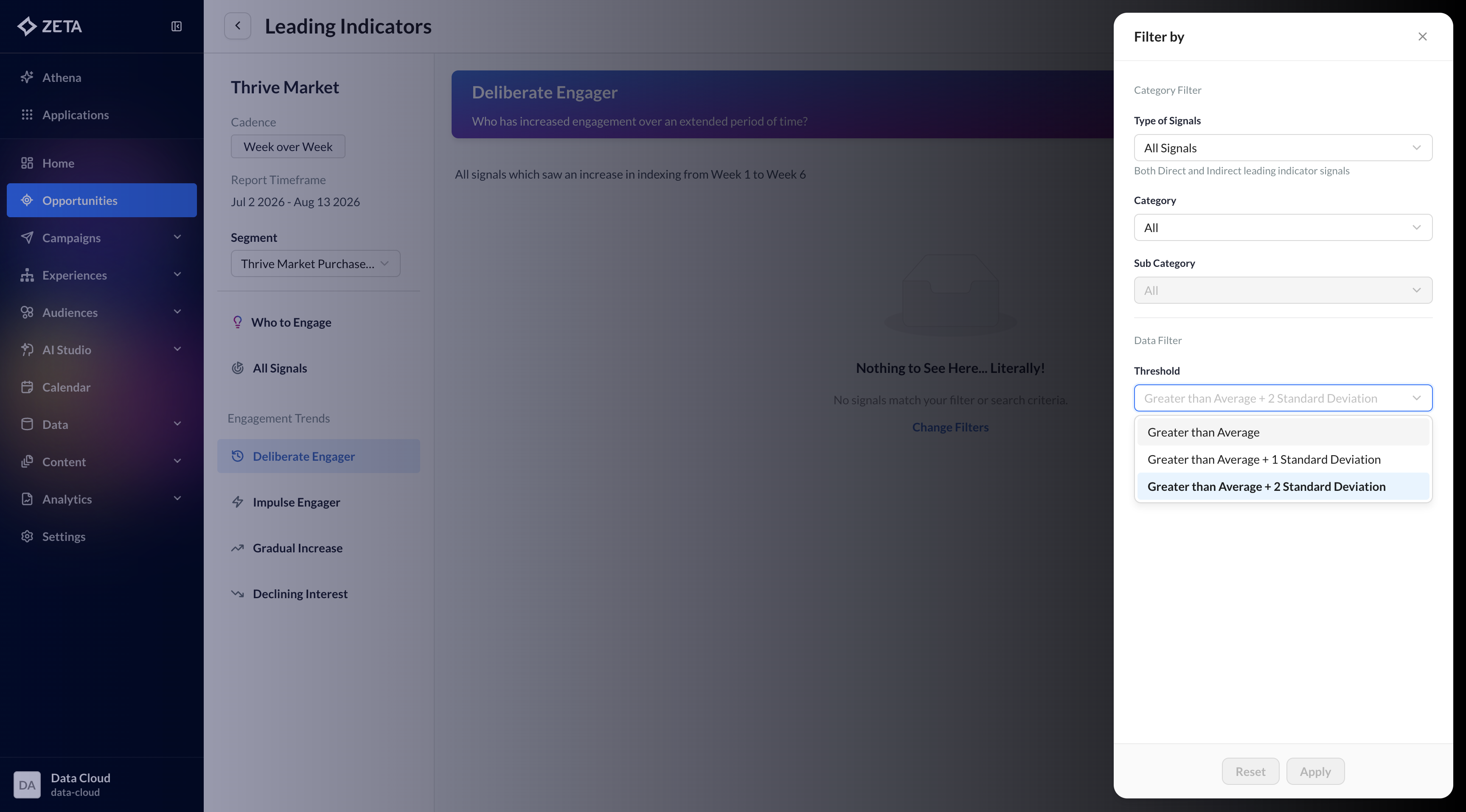This screenshot has width=1466, height=812.
Task: Close the Filter by panel
Action: tap(1422, 36)
